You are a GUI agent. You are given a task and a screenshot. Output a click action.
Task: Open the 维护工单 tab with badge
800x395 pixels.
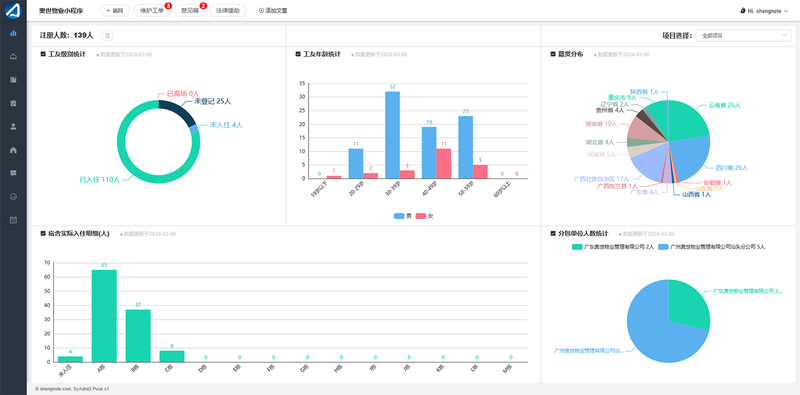click(152, 10)
